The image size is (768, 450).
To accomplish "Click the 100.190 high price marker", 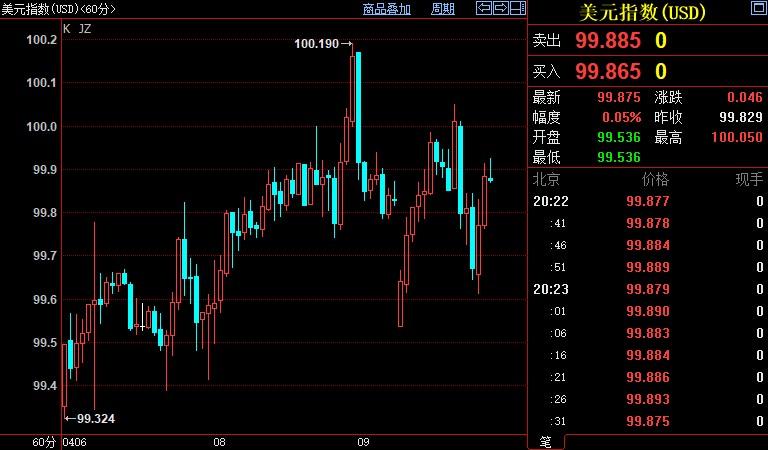I will [x=318, y=44].
